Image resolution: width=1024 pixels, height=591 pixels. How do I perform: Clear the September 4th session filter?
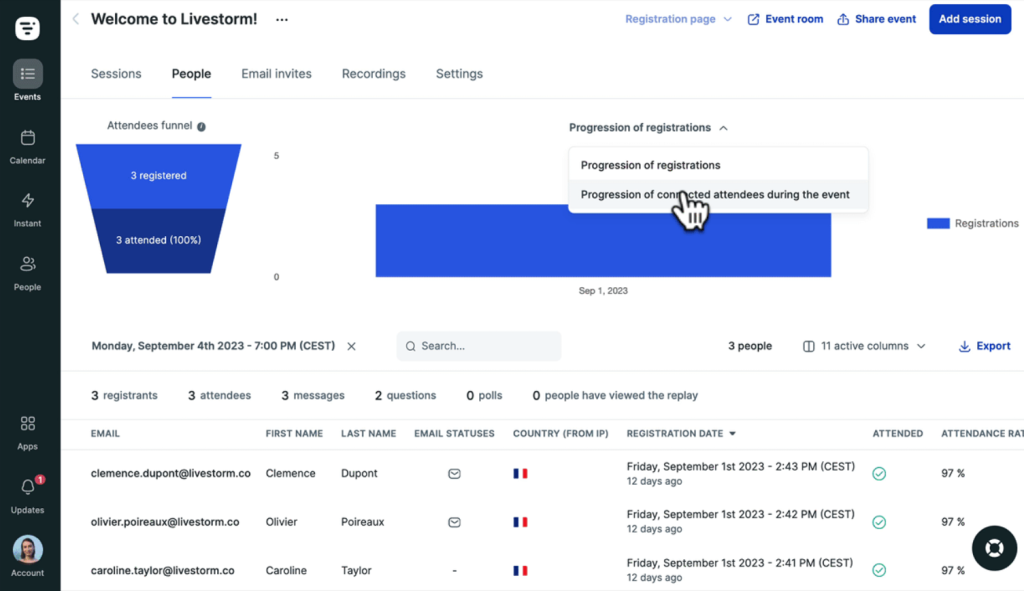tap(351, 346)
